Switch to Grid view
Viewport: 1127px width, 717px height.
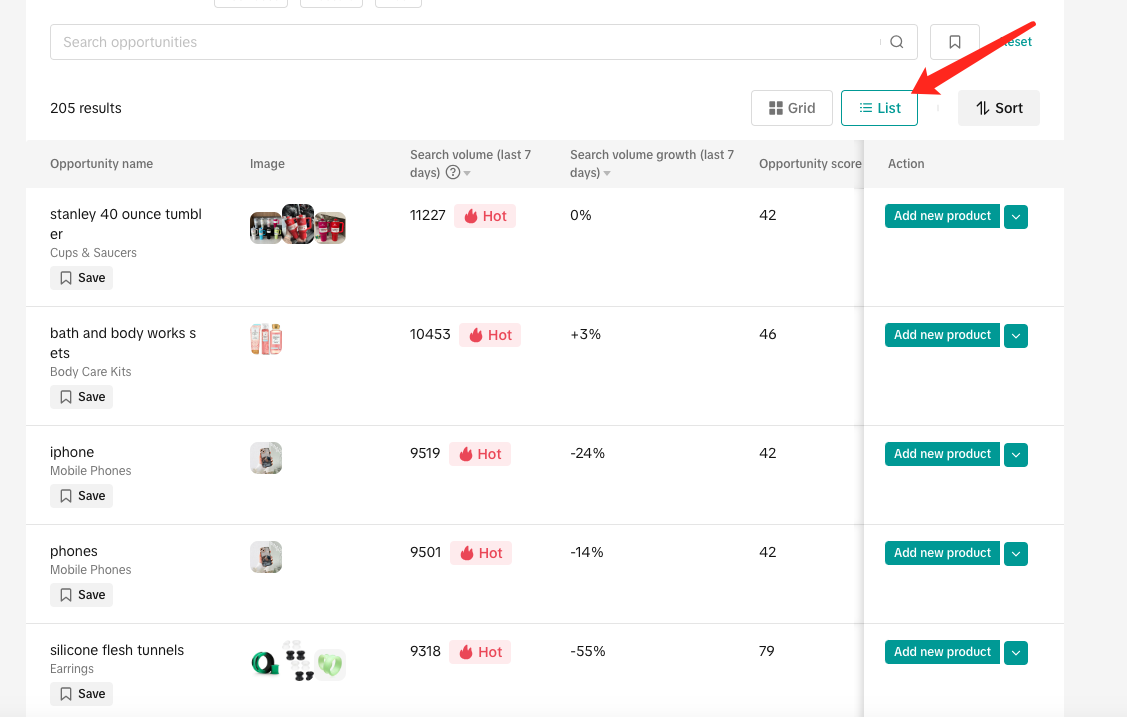pos(792,108)
